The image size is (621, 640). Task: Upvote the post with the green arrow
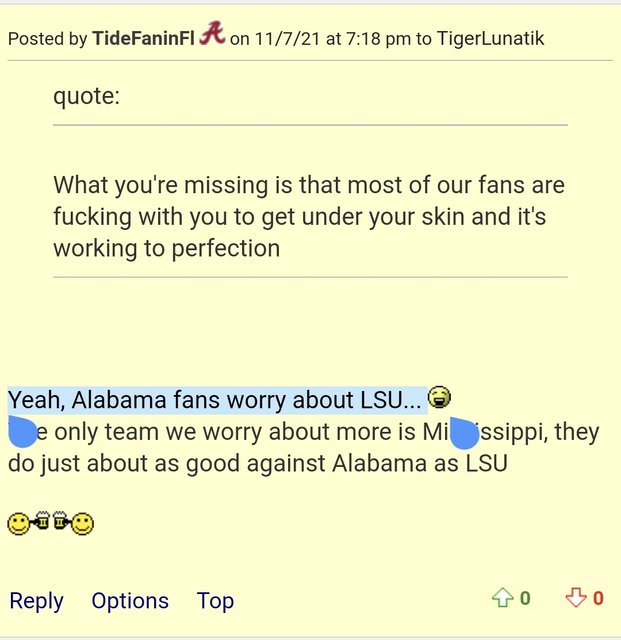(502, 598)
